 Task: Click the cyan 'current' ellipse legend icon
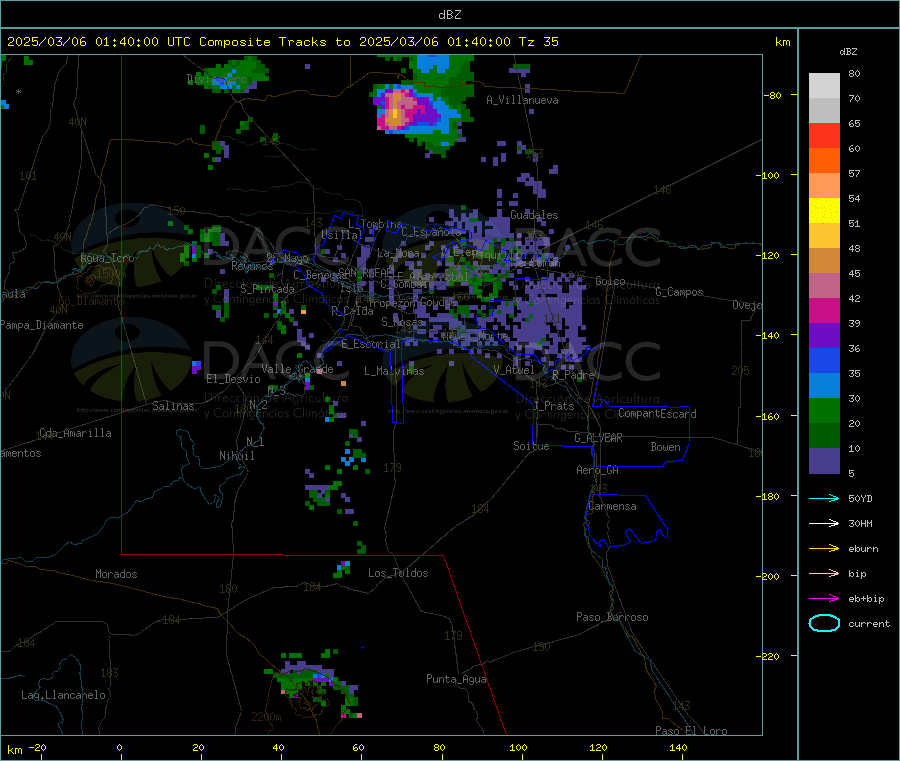click(824, 623)
